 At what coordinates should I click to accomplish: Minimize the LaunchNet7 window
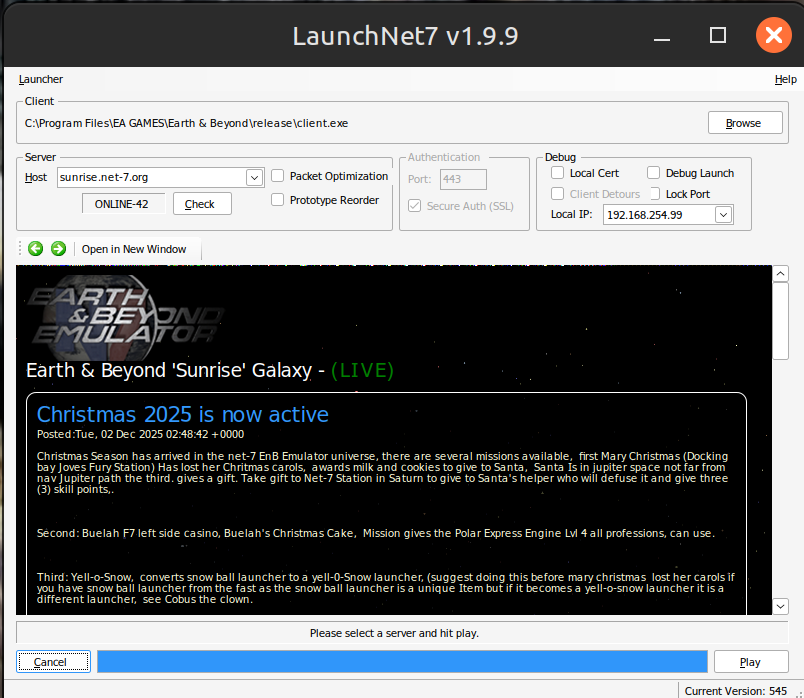tap(662, 39)
